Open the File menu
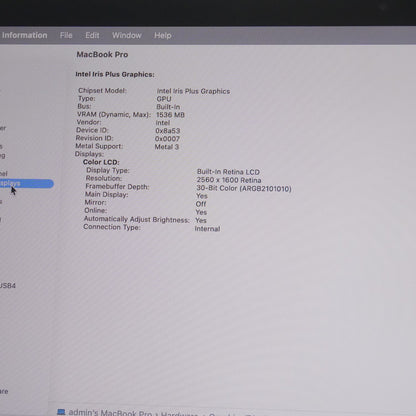Viewport: 416px width, 416px height. click(66, 35)
